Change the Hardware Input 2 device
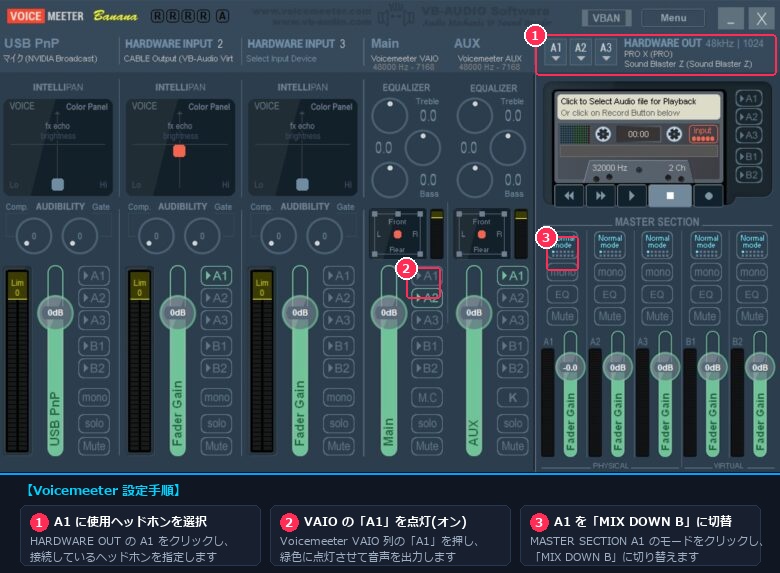 tap(178, 59)
